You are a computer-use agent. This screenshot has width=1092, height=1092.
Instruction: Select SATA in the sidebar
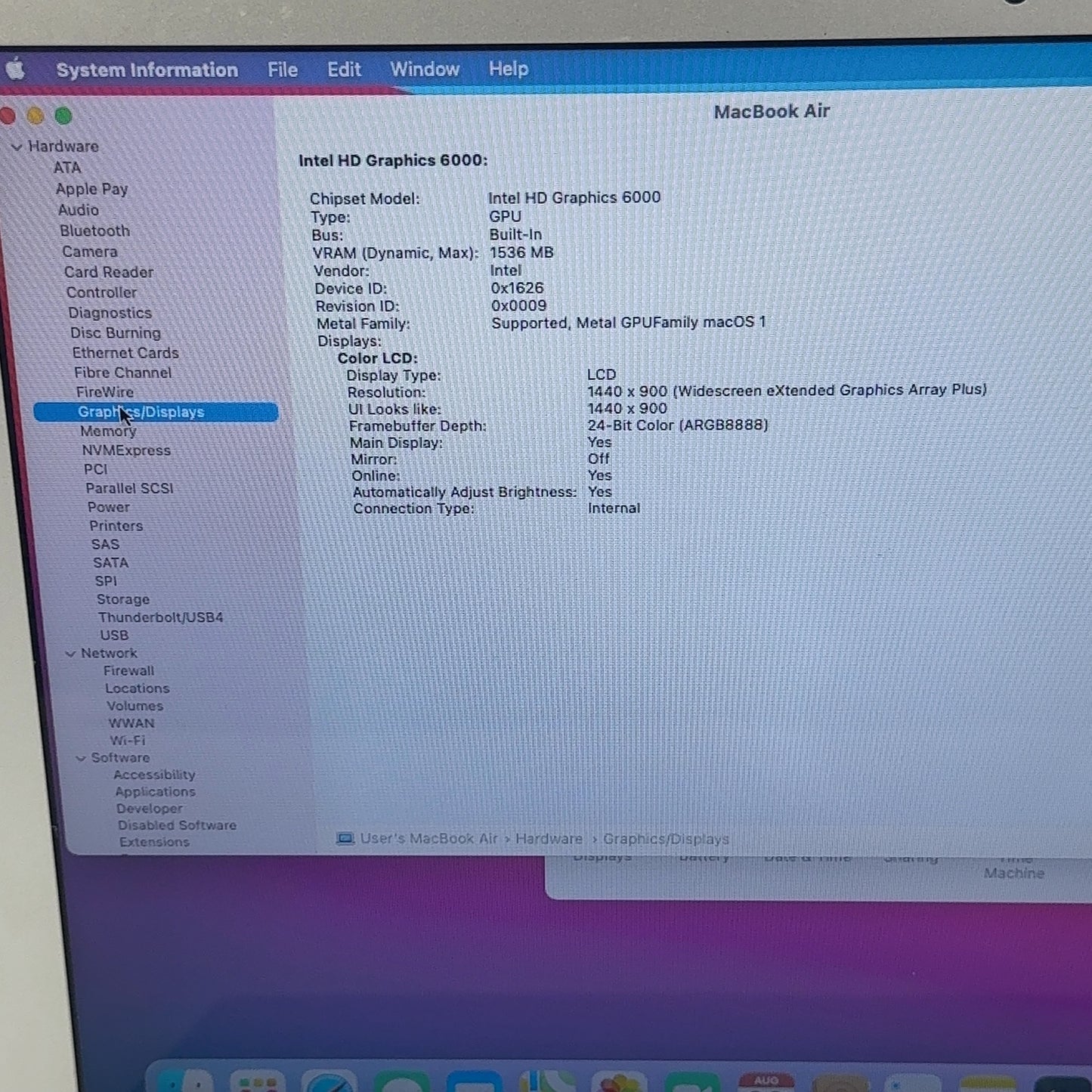(x=111, y=563)
